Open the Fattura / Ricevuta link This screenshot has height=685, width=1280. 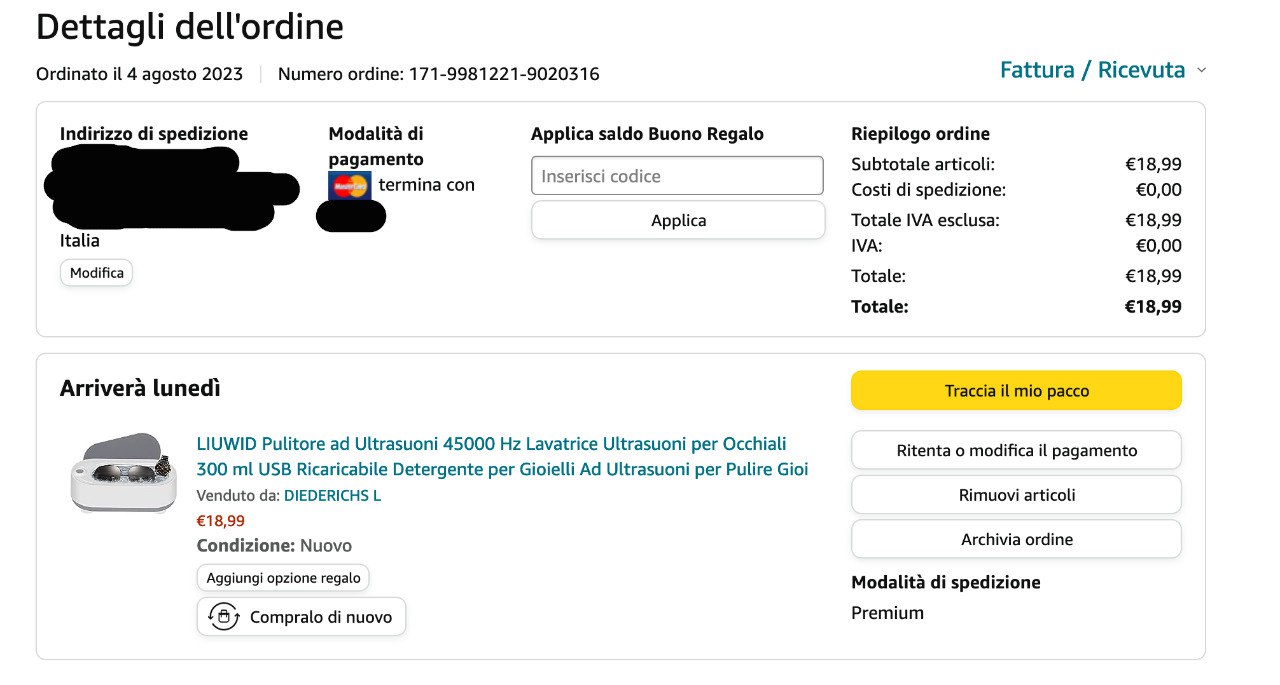coord(1092,70)
